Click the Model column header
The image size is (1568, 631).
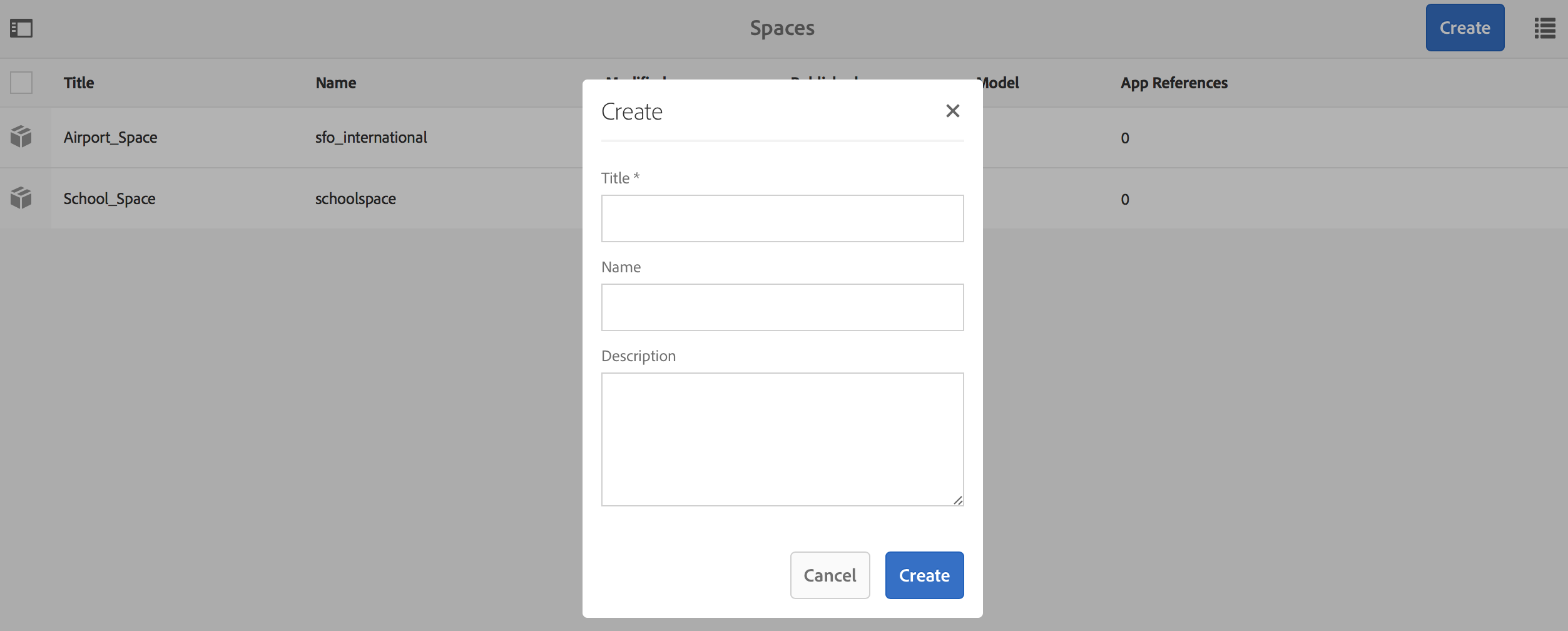click(1001, 83)
